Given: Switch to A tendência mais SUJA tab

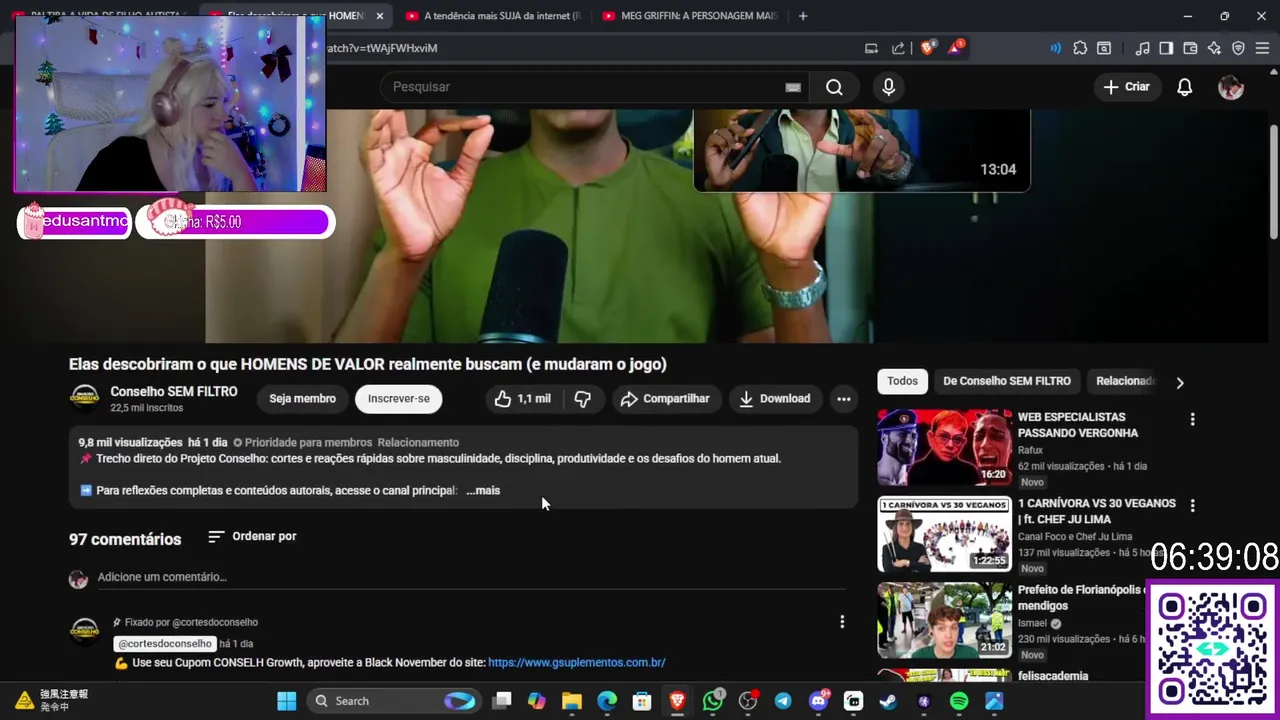Looking at the screenshot, I should point(494,16).
